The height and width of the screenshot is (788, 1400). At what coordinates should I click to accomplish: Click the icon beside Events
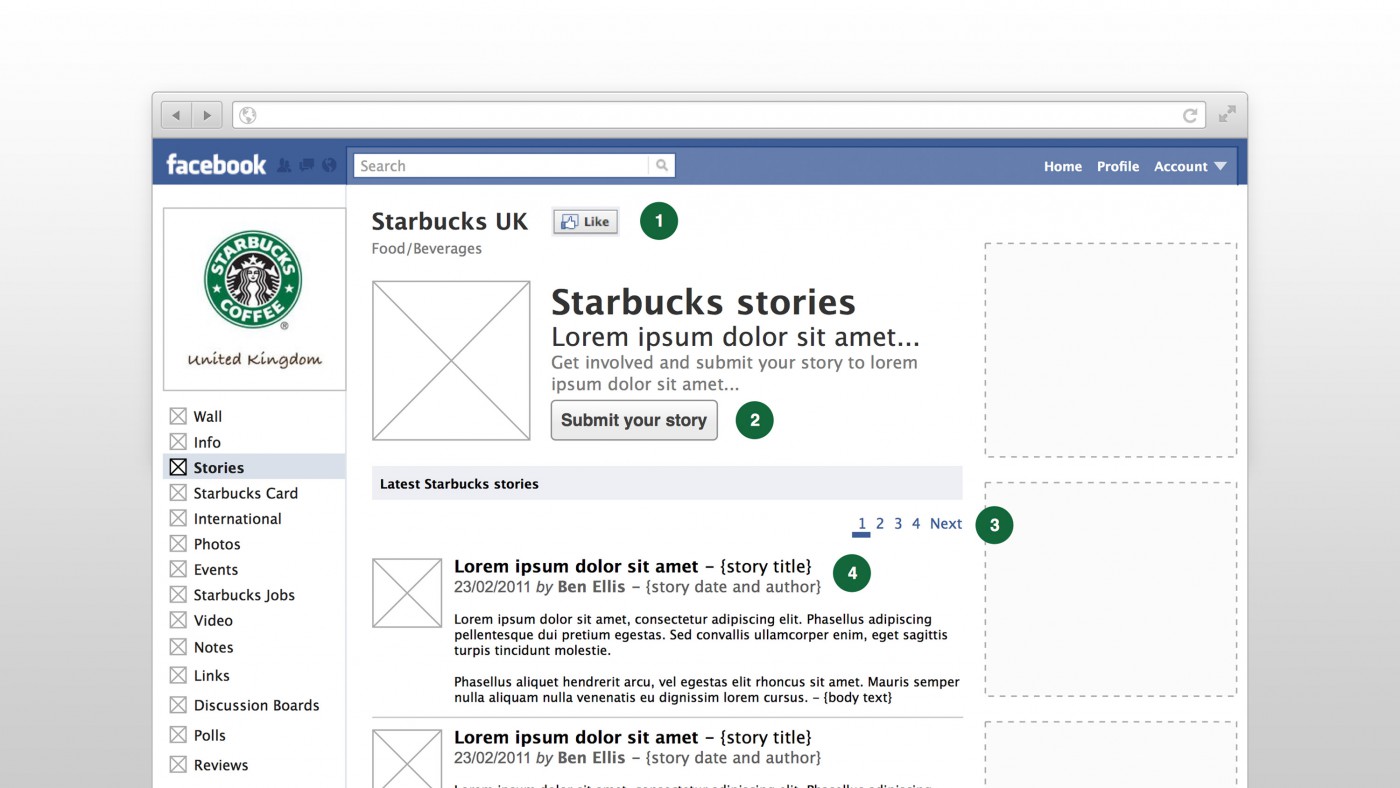point(178,569)
